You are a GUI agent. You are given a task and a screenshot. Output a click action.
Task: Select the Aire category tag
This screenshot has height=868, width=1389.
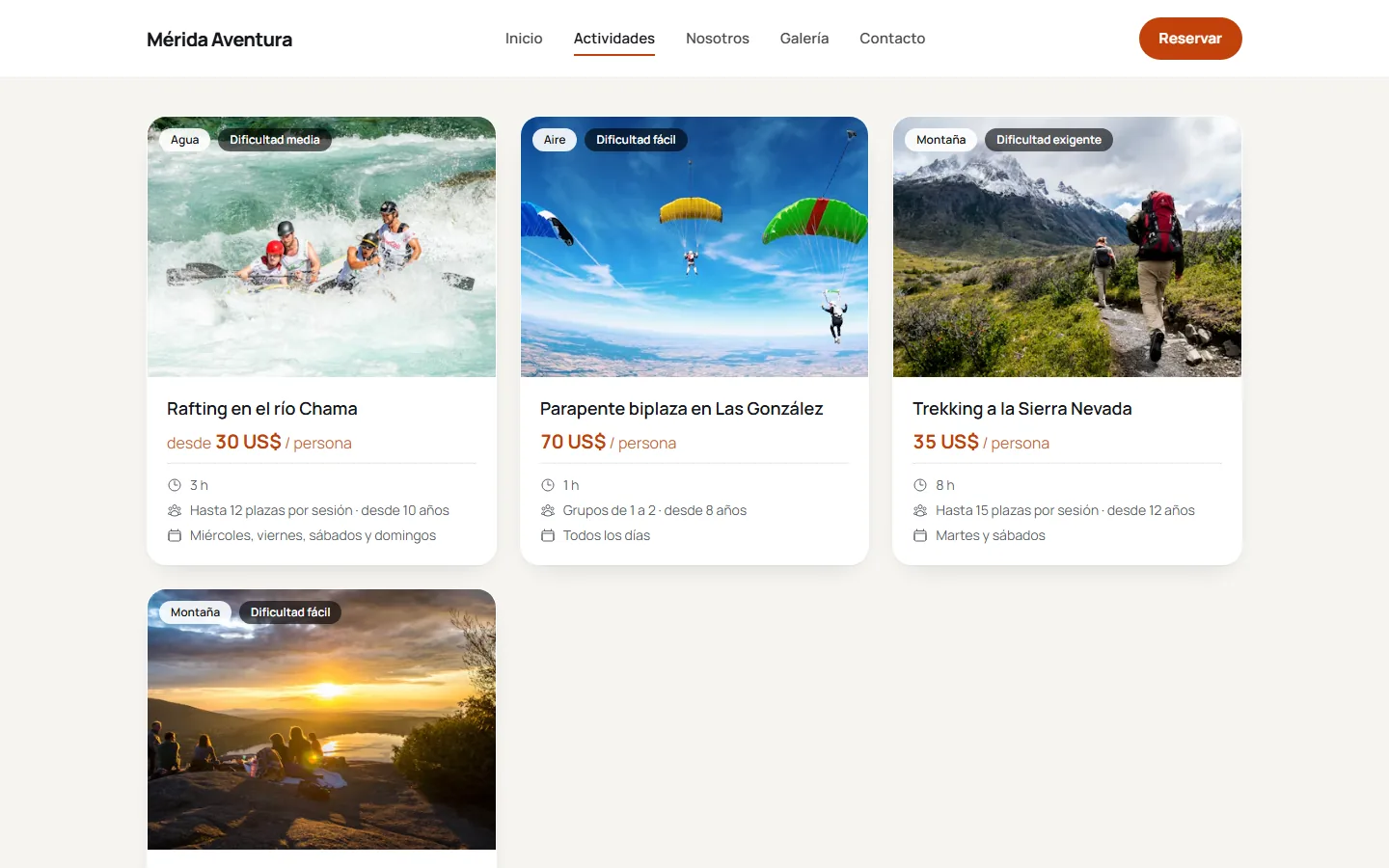tap(555, 140)
